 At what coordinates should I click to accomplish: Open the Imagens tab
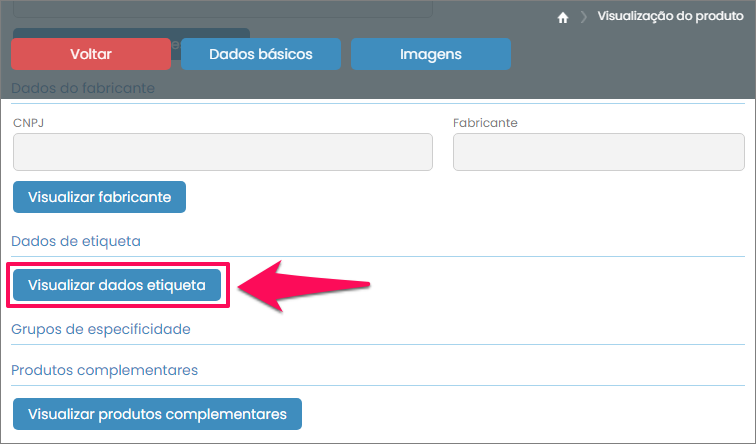tap(431, 54)
